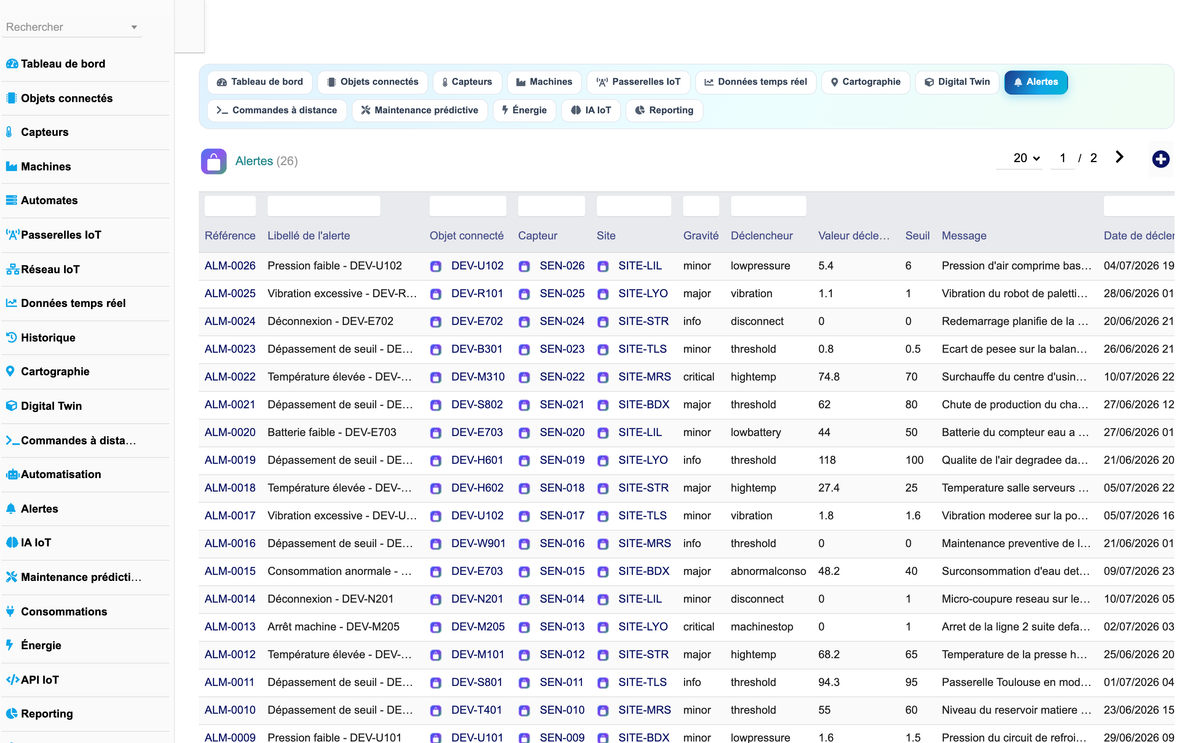Click the 'machinestop' trigger cell

click(762, 627)
